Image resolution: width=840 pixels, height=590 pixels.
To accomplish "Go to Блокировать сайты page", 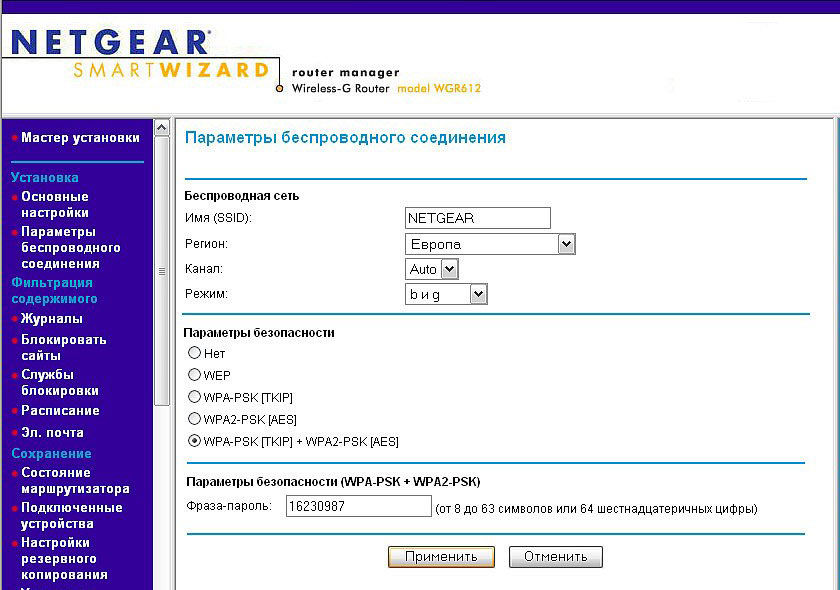I will 63,347.
